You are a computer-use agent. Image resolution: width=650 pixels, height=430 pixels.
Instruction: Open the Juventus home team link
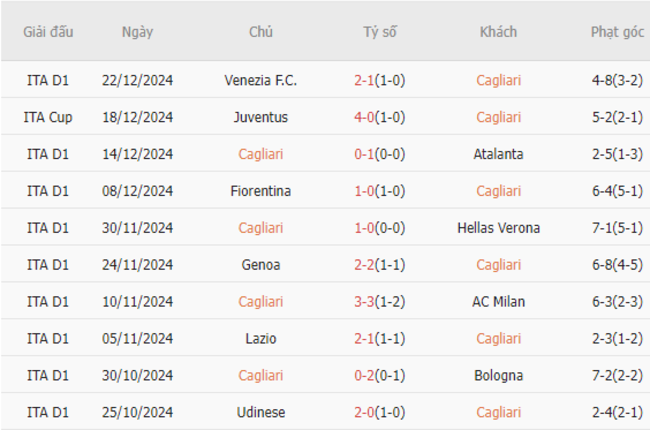[x=261, y=117]
